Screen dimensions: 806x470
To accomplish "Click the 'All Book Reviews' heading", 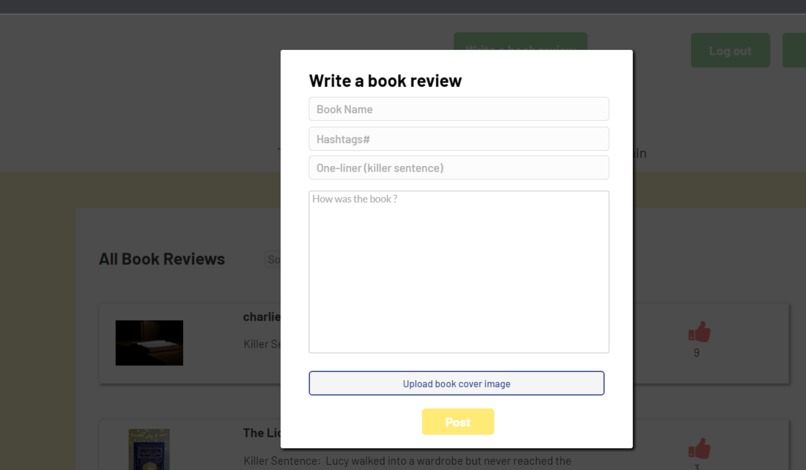I will coord(162,259).
